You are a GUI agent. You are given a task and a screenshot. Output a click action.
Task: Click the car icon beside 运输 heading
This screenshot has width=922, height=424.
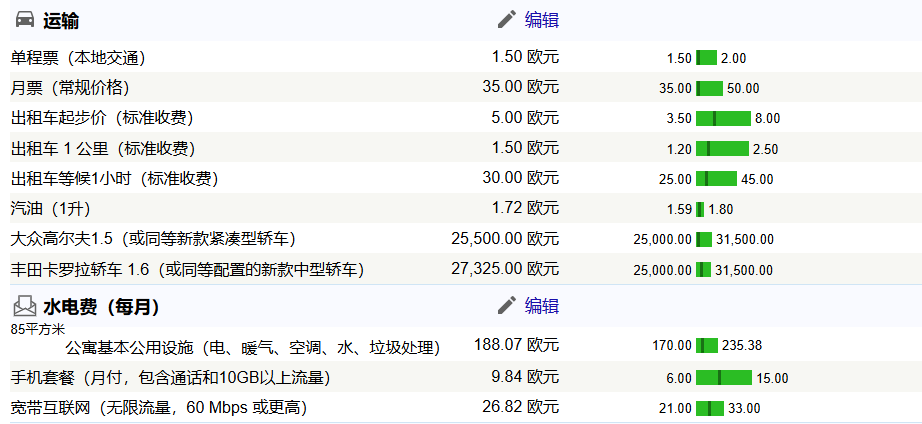(x=24, y=20)
